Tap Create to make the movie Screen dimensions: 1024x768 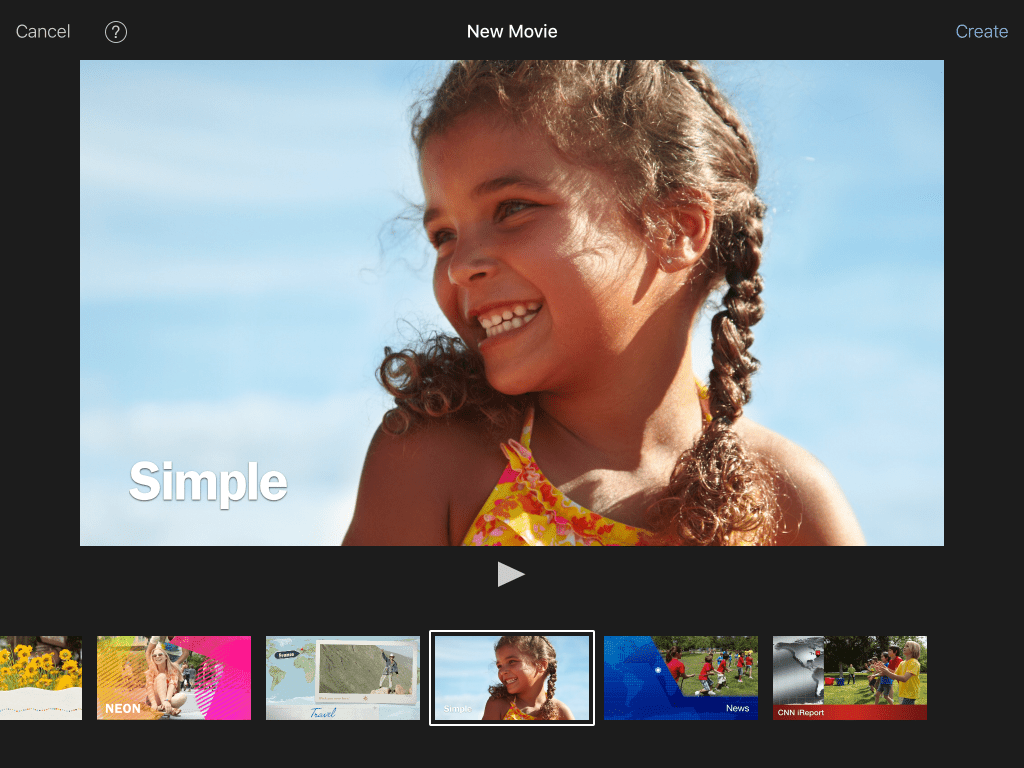coord(982,31)
